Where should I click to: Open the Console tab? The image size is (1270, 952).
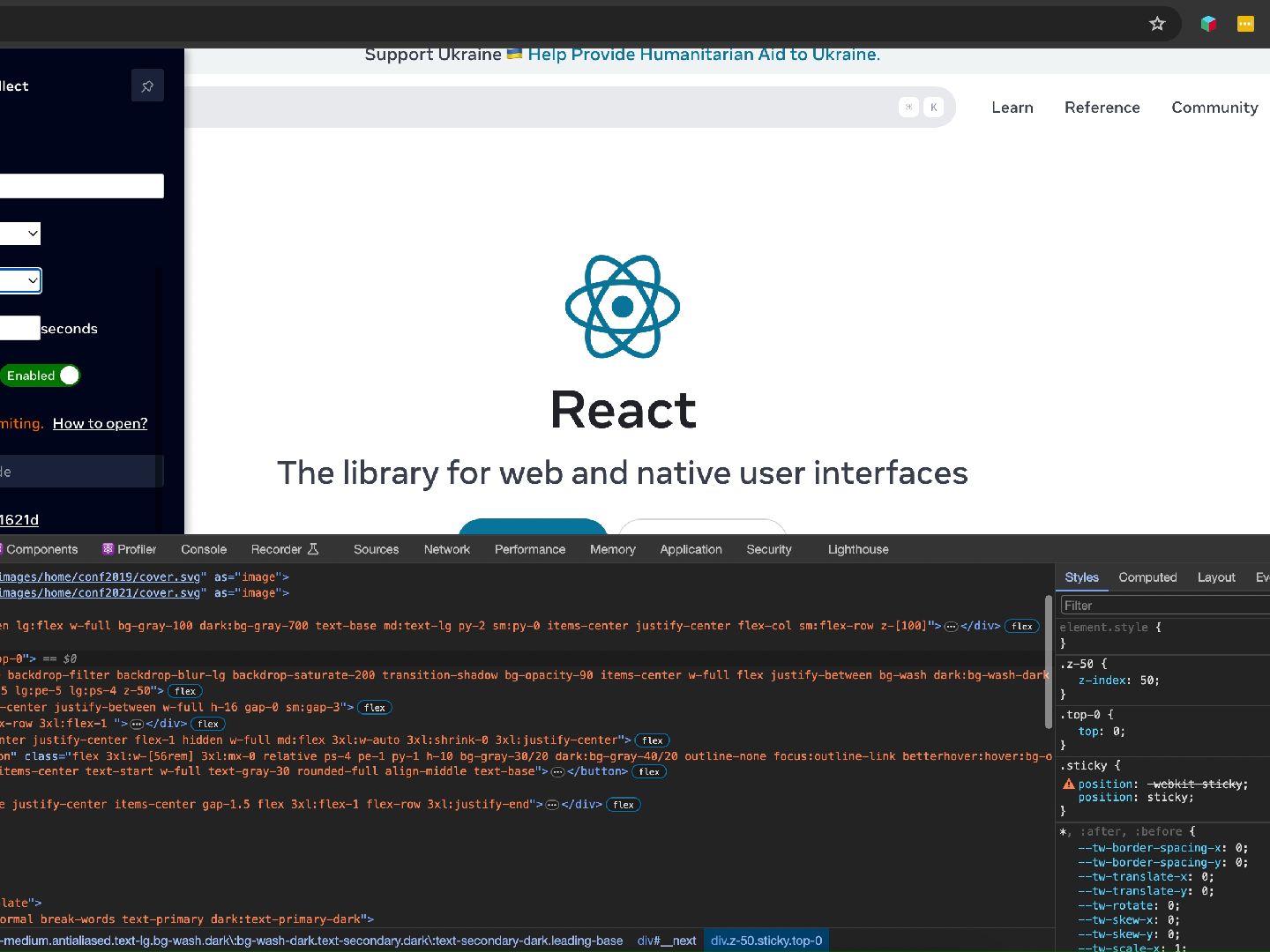pyautogui.click(x=204, y=549)
